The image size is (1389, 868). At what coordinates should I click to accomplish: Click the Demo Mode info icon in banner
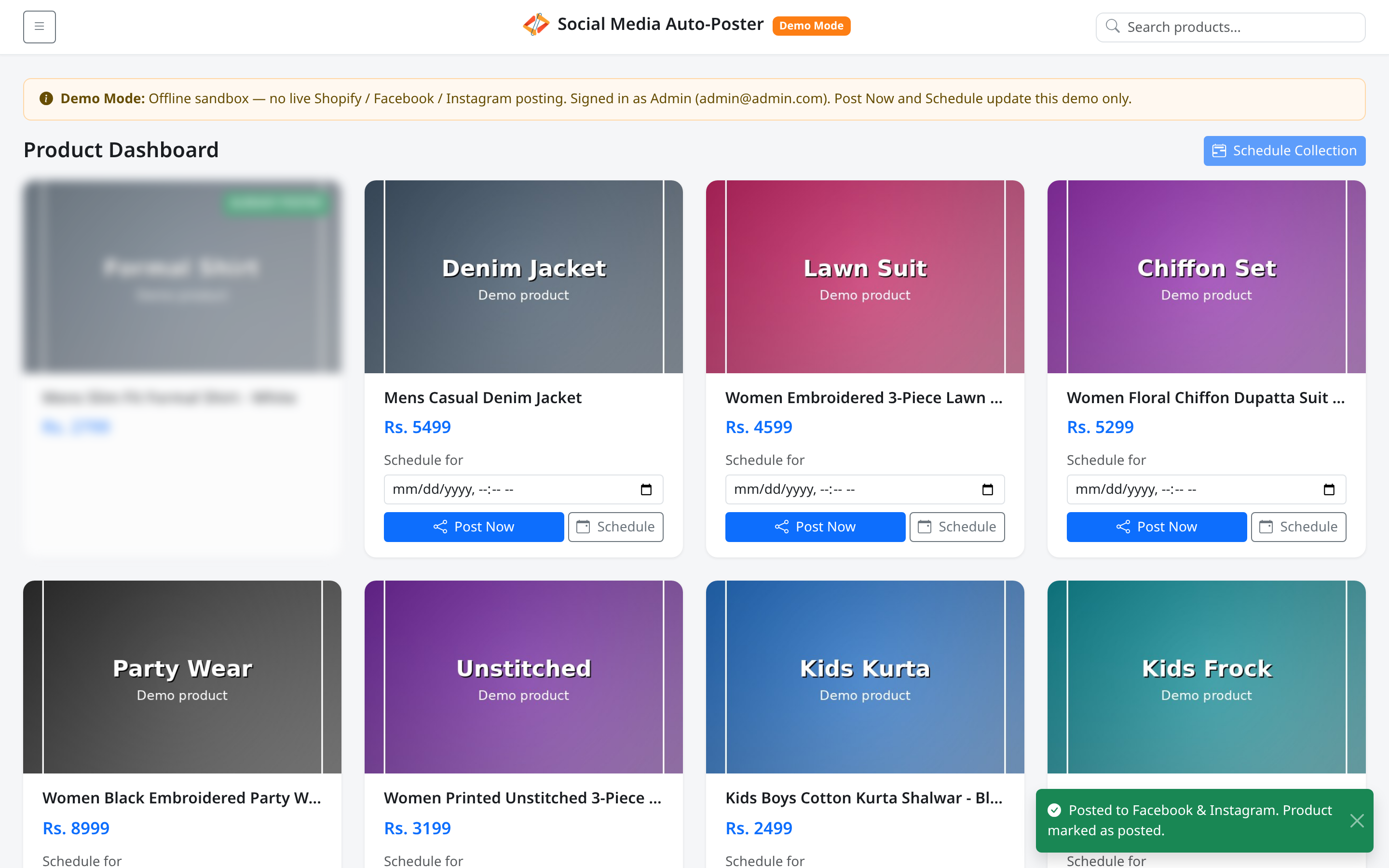click(46, 99)
